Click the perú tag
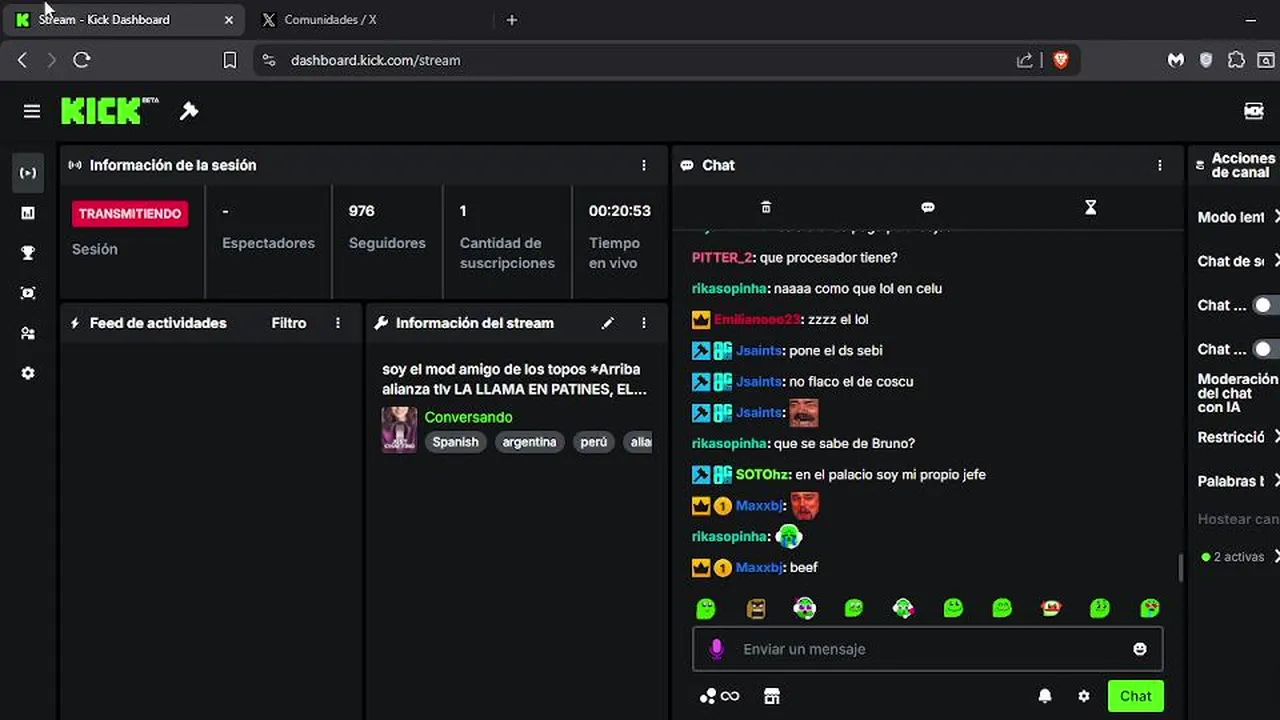This screenshot has width=1280, height=720. pos(594,442)
